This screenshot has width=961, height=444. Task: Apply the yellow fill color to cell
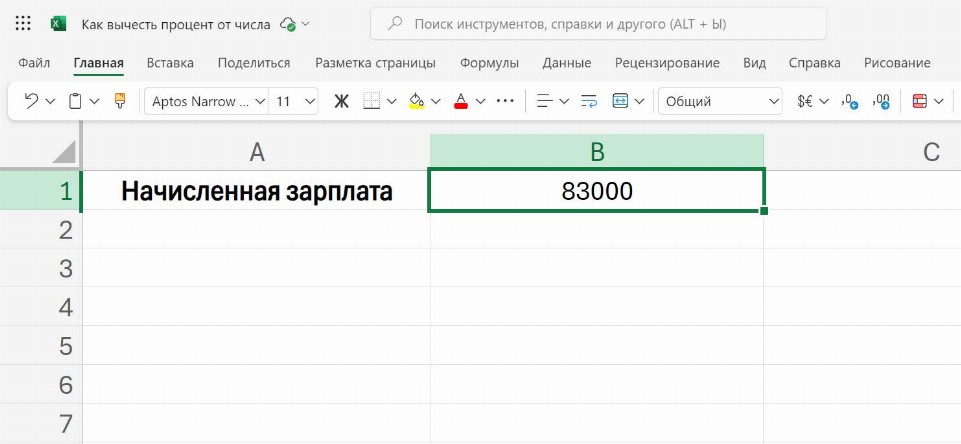tap(417, 101)
